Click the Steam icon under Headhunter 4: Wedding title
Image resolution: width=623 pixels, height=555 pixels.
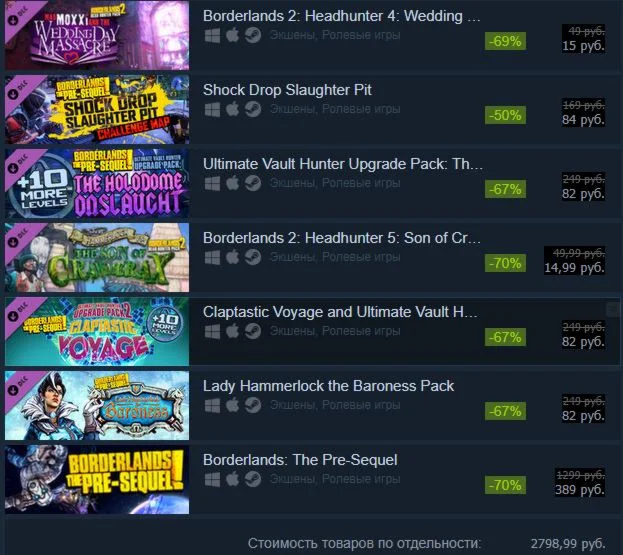(253, 35)
